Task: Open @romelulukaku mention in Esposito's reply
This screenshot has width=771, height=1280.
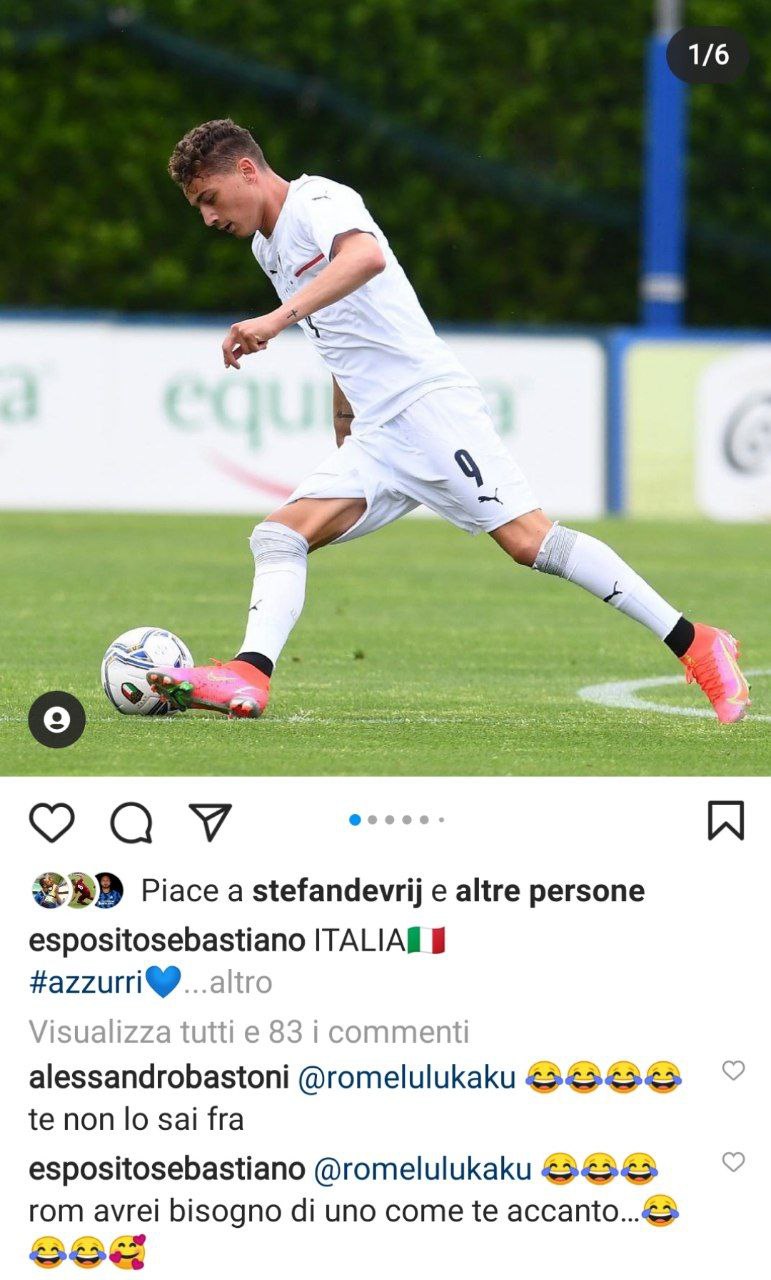Action: [423, 1168]
